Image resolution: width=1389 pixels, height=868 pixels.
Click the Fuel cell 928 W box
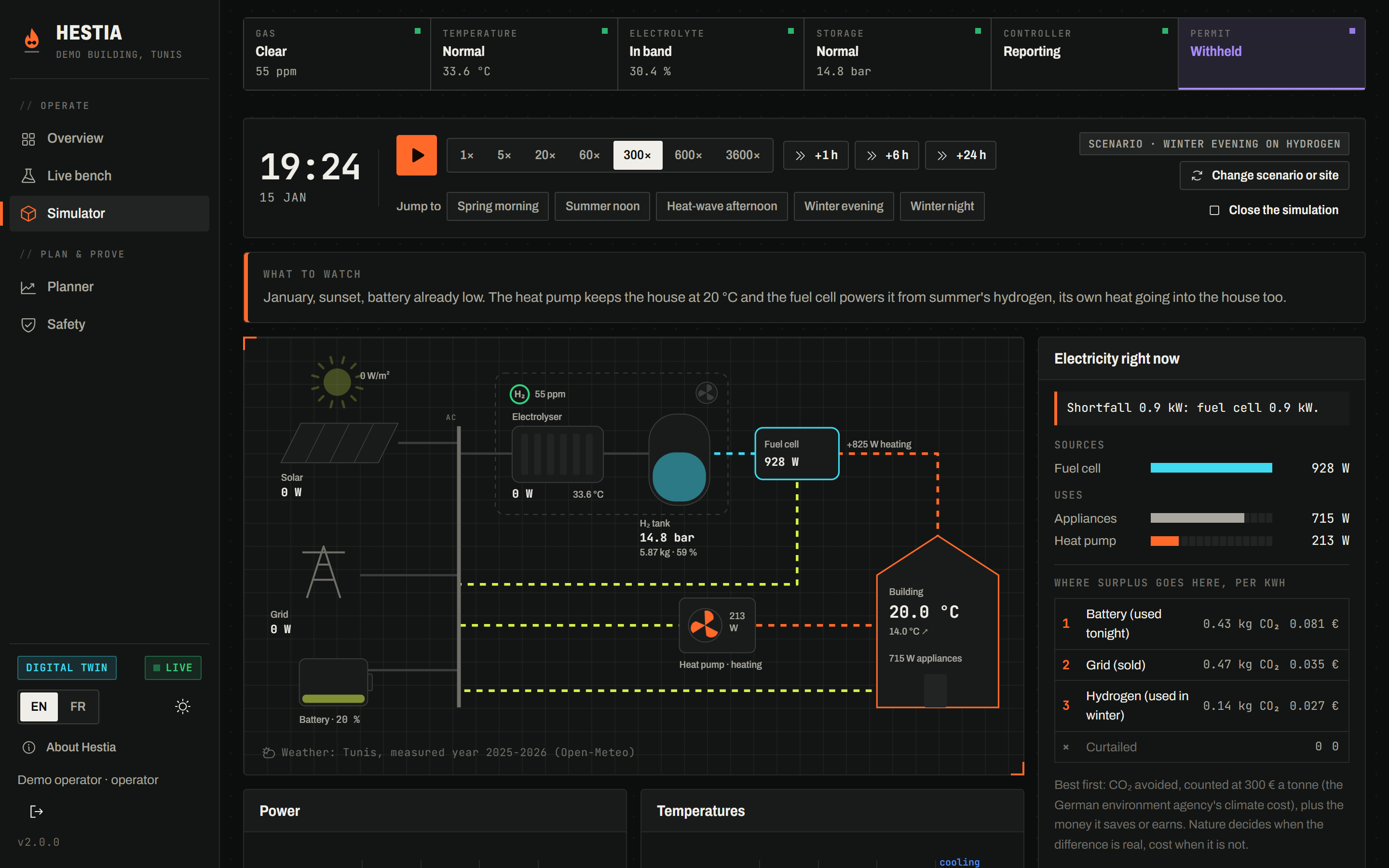coord(797,453)
